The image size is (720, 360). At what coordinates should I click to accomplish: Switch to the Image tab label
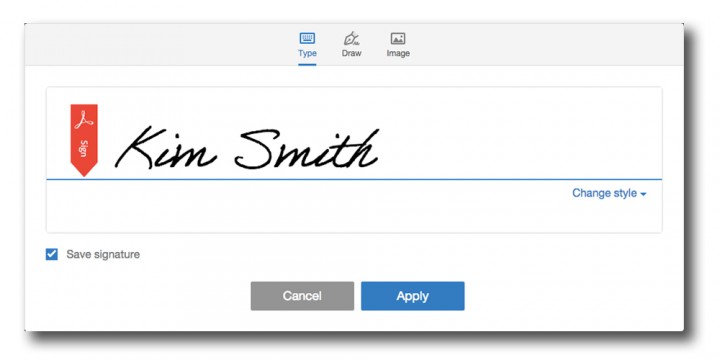point(398,53)
